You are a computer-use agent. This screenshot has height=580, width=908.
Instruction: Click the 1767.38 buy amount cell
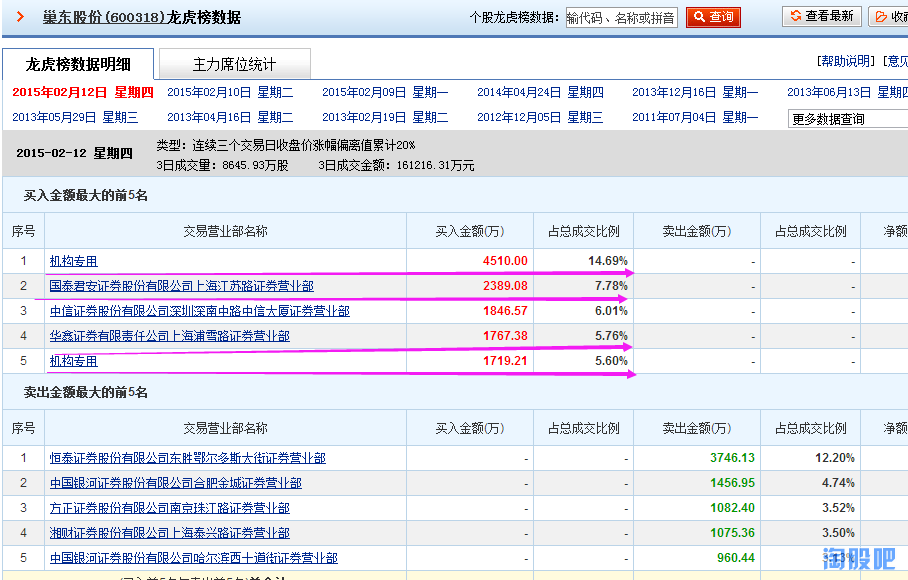[x=470, y=336]
